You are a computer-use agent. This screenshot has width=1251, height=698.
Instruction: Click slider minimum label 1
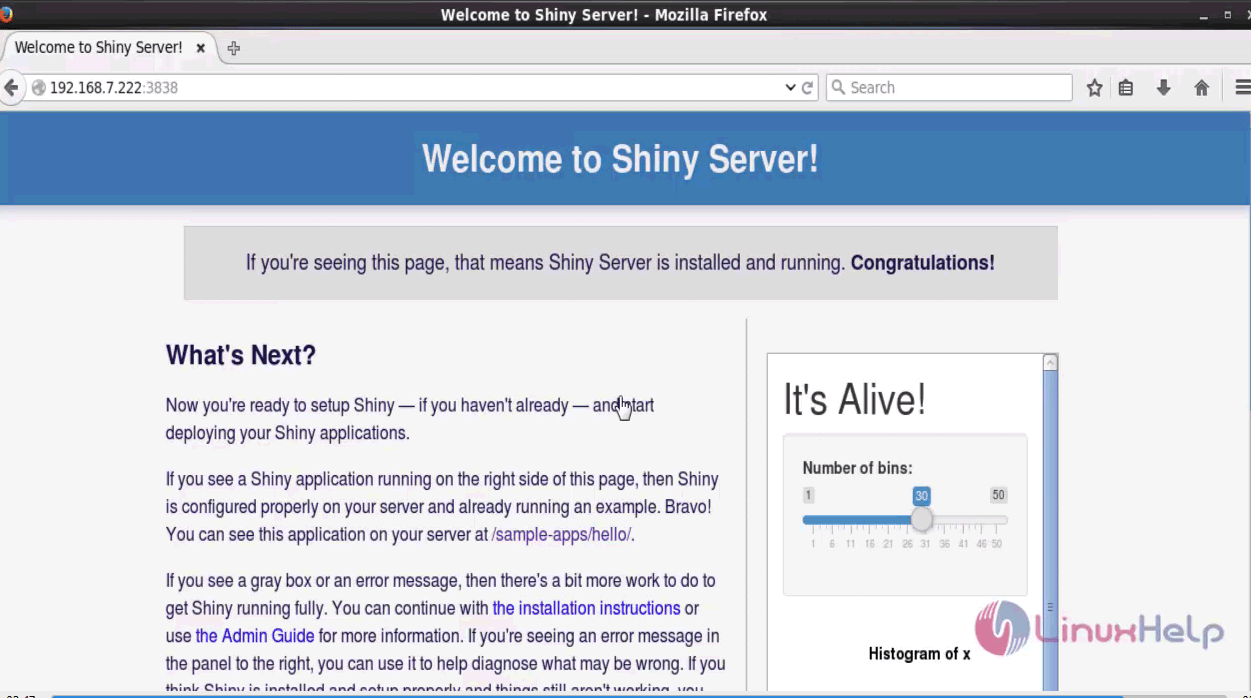[809, 495]
